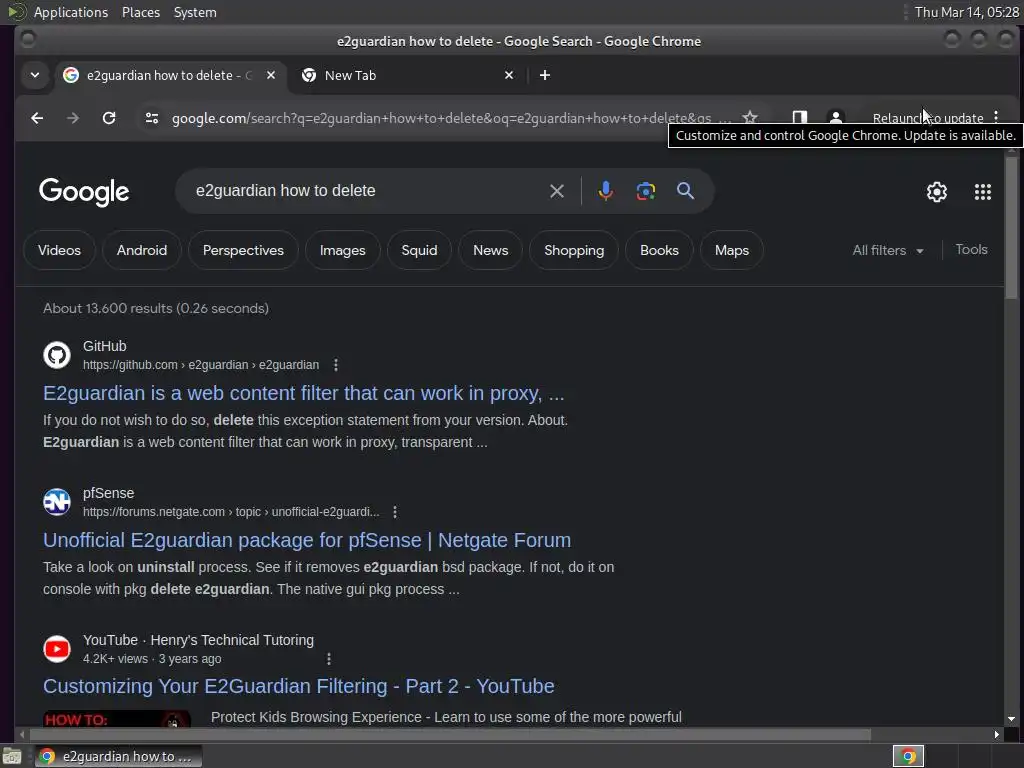Filter results by Books
This screenshot has width=1024, height=768.
[x=659, y=250]
